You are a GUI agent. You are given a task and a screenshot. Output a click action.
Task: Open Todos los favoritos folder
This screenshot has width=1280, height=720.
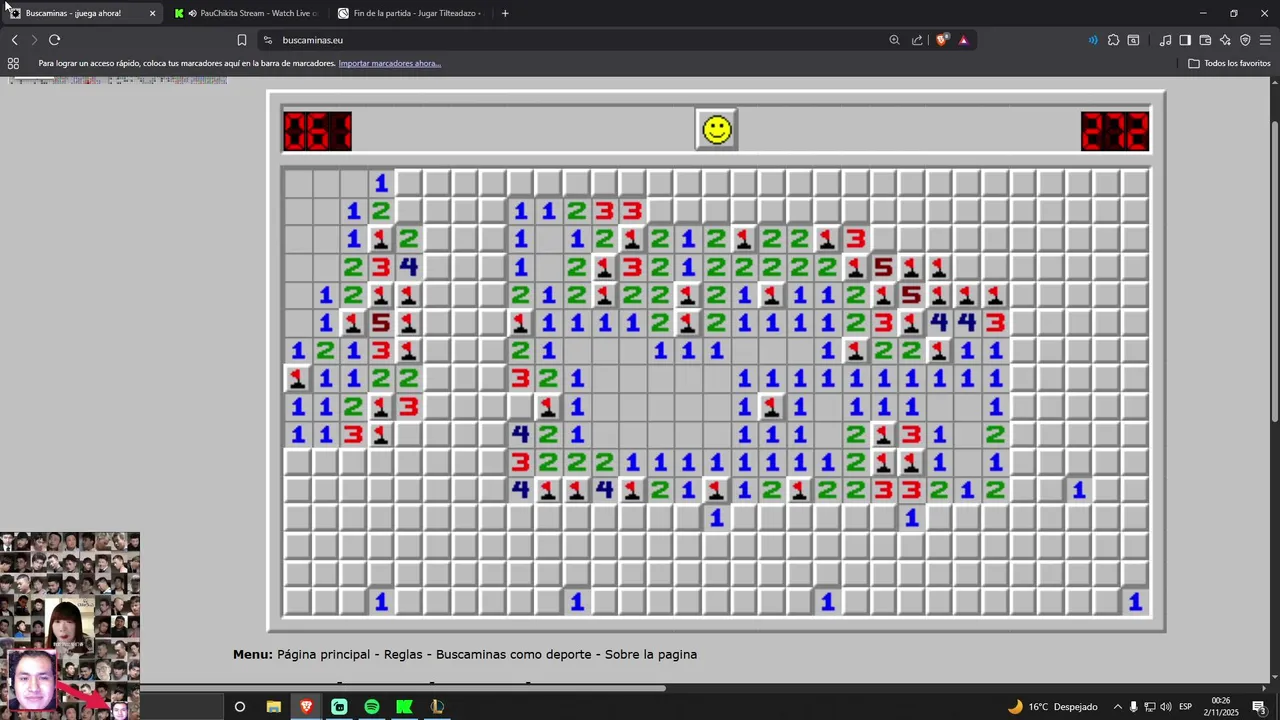pyautogui.click(x=1229, y=63)
